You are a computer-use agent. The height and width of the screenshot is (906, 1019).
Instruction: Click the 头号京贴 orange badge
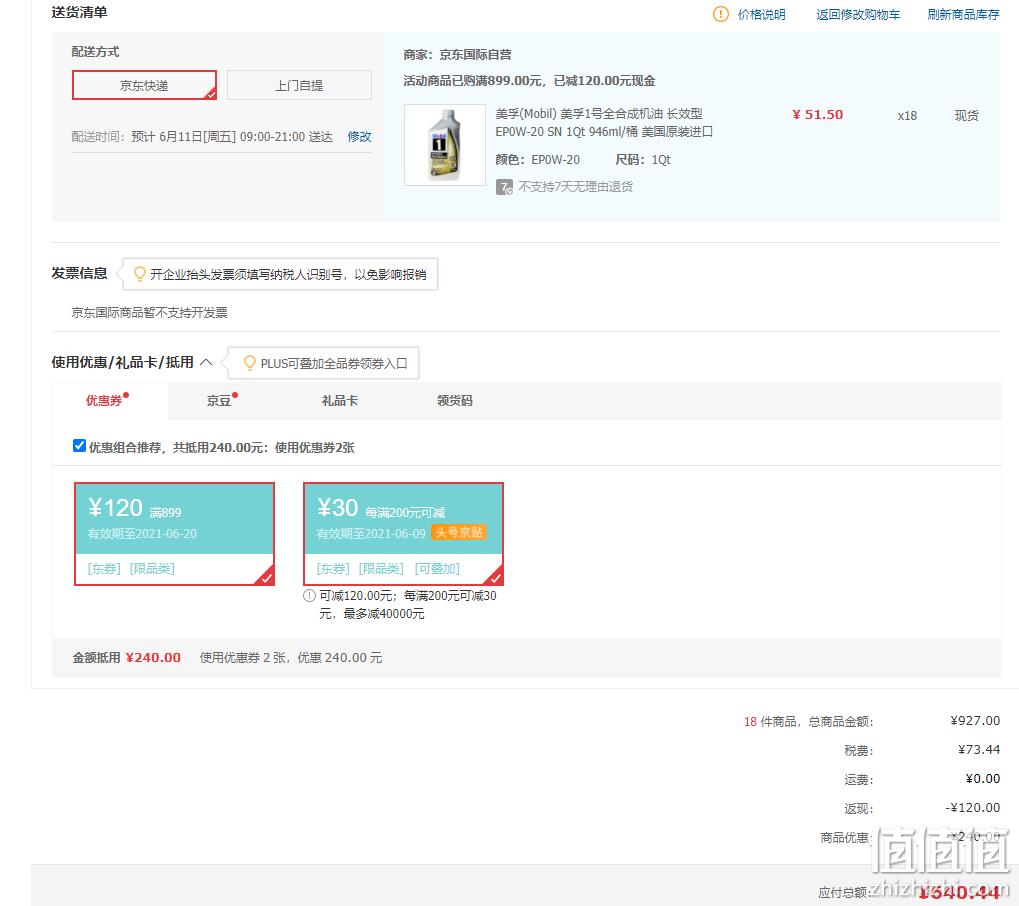(459, 533)
